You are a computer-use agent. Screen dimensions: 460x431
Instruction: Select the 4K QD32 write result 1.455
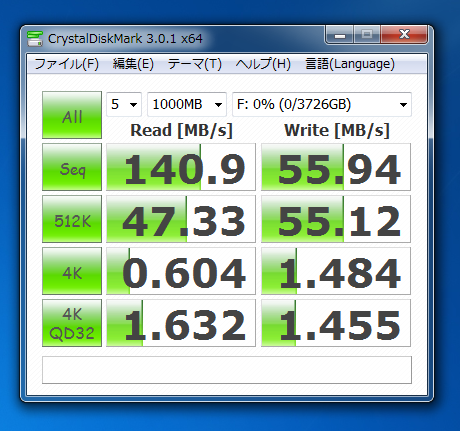pos(336,323)
